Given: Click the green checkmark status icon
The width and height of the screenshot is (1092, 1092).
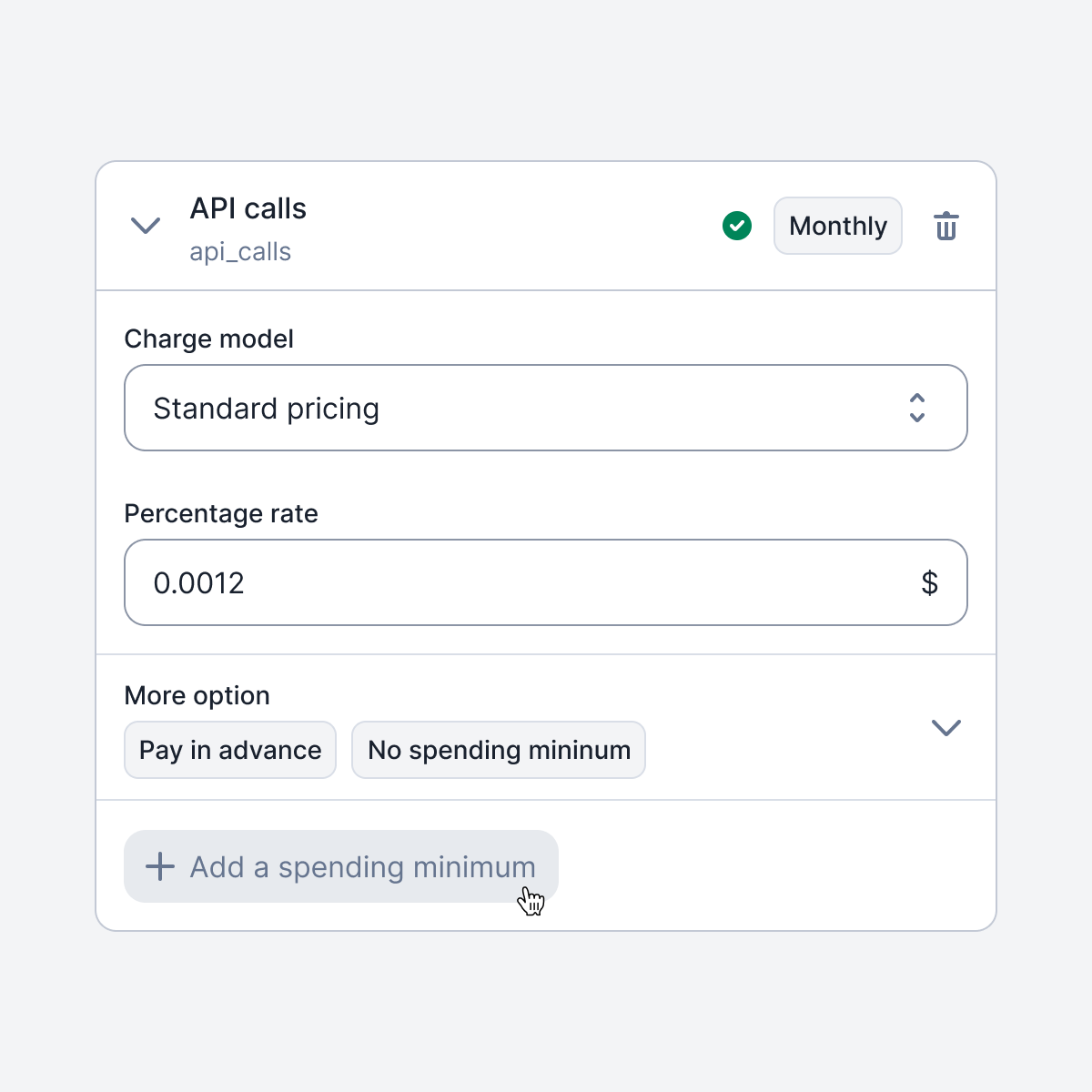Looking at the screenshot, I should pyautogui.click(x=737, y=225).
